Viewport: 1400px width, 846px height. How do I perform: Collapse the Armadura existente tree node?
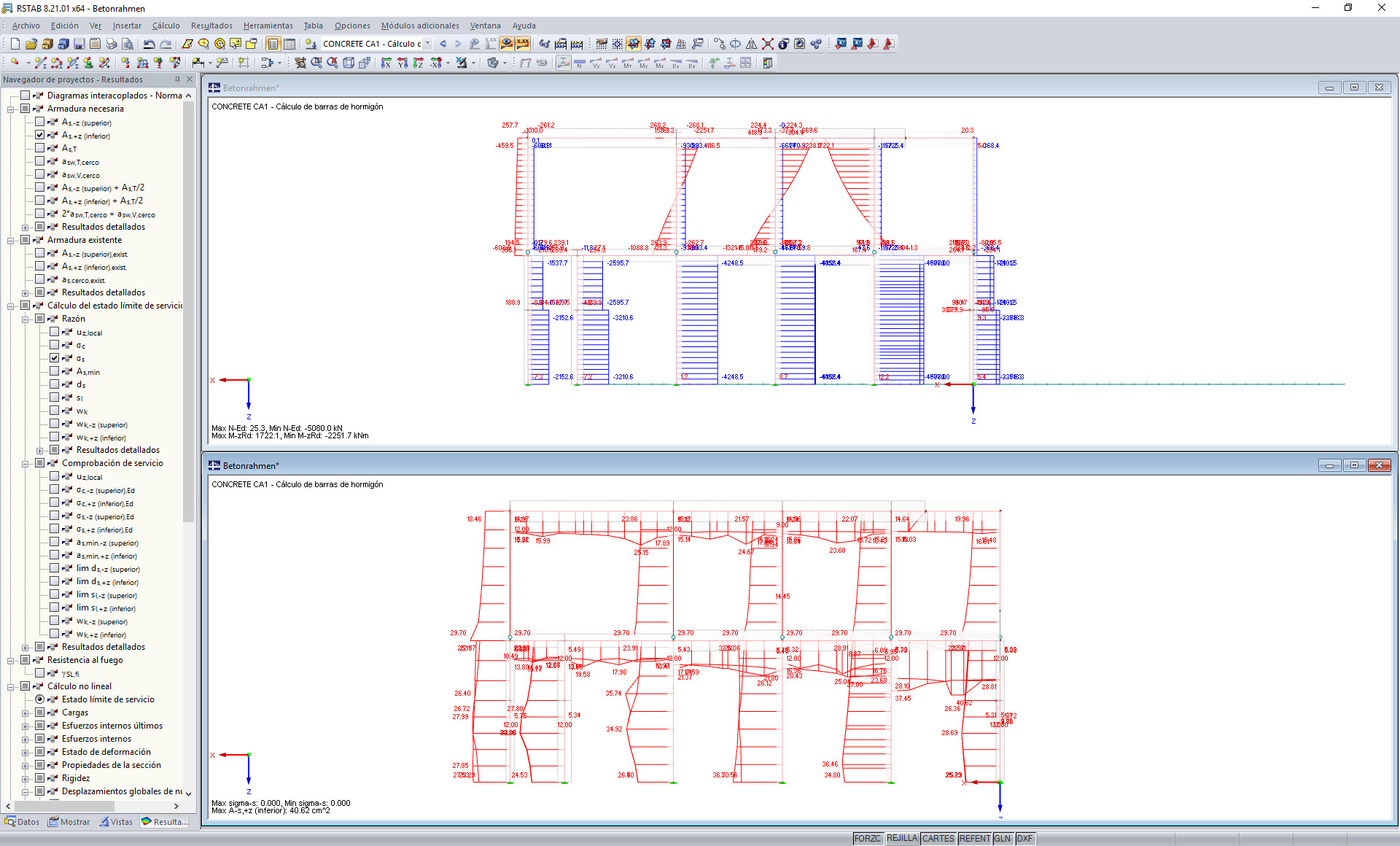click(11, 241)
